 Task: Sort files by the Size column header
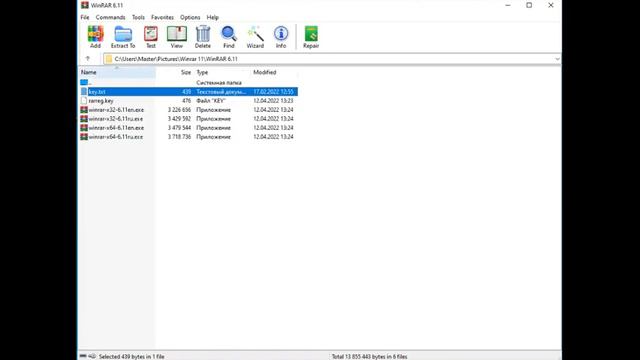(x=174, y=72)
